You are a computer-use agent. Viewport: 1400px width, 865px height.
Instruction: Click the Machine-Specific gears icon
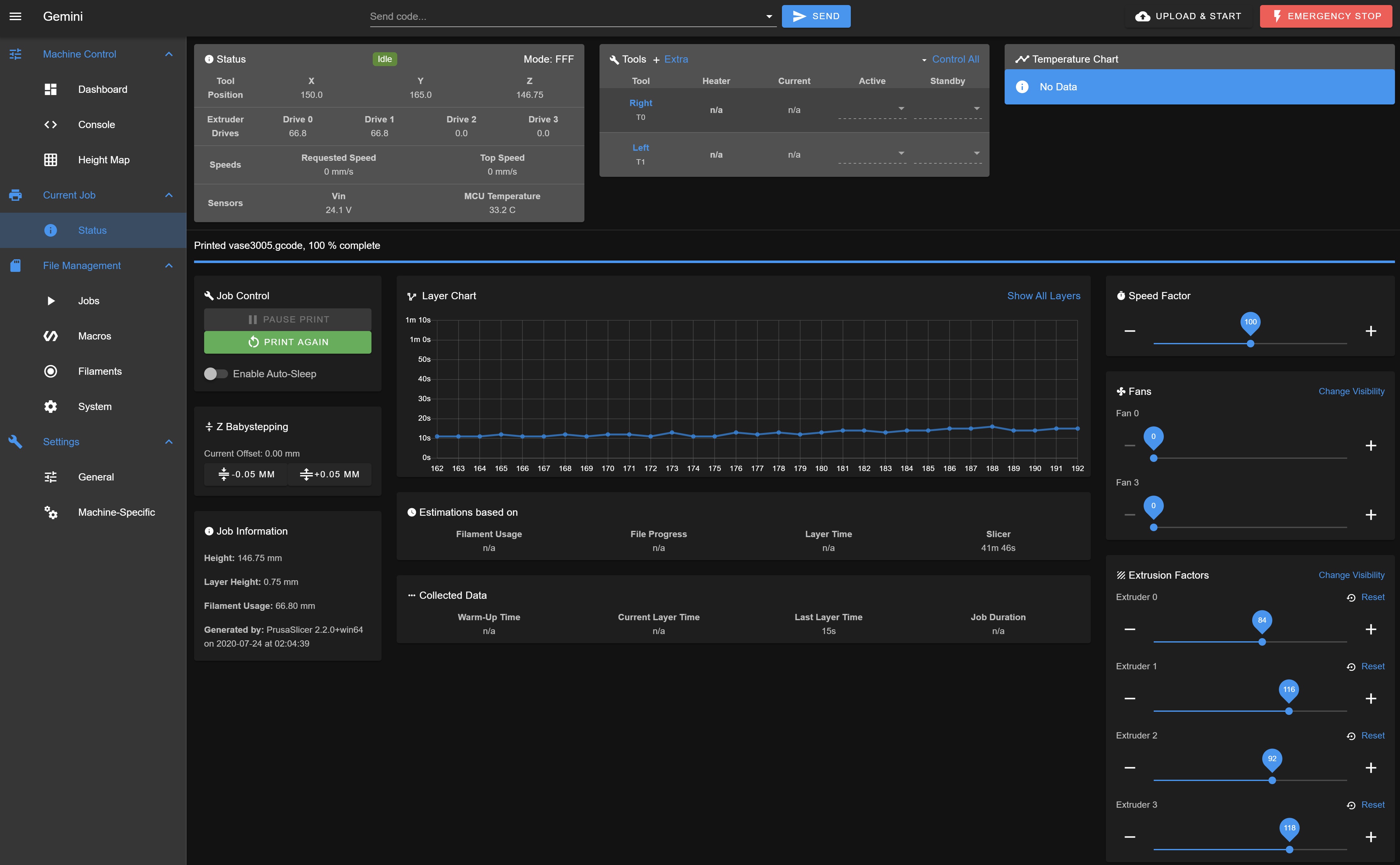pyautogui.click(x=50, y=512)
